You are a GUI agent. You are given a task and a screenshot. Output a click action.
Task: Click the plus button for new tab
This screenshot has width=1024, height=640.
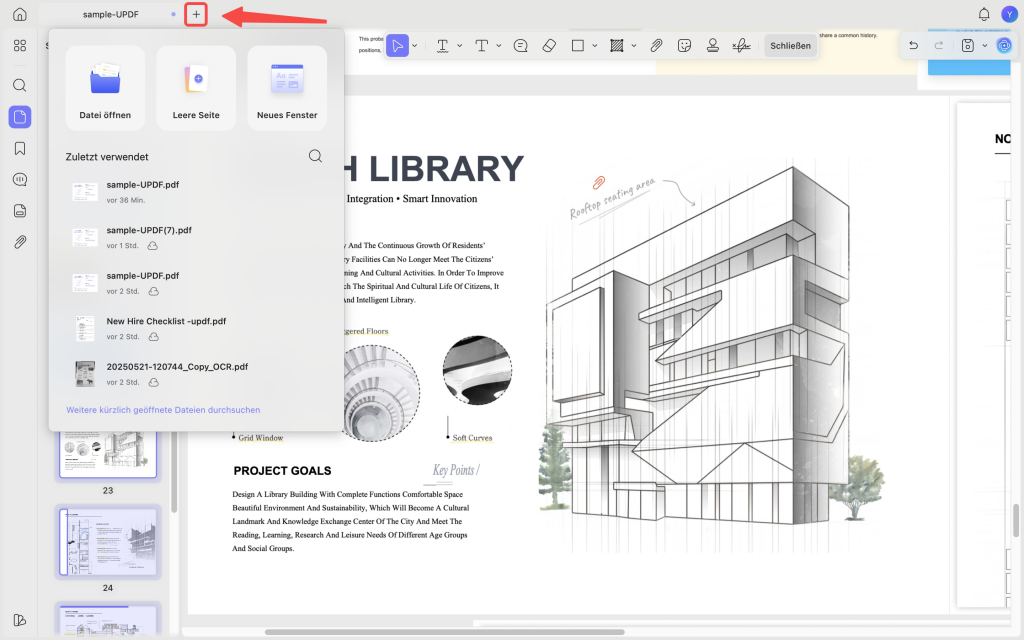point(196,14)
